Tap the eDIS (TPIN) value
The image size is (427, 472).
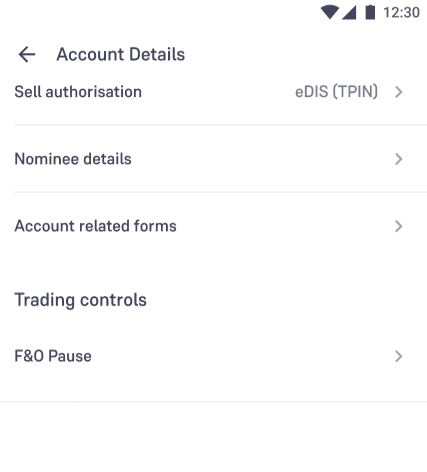pyautogui.click(x=336, y=92)
